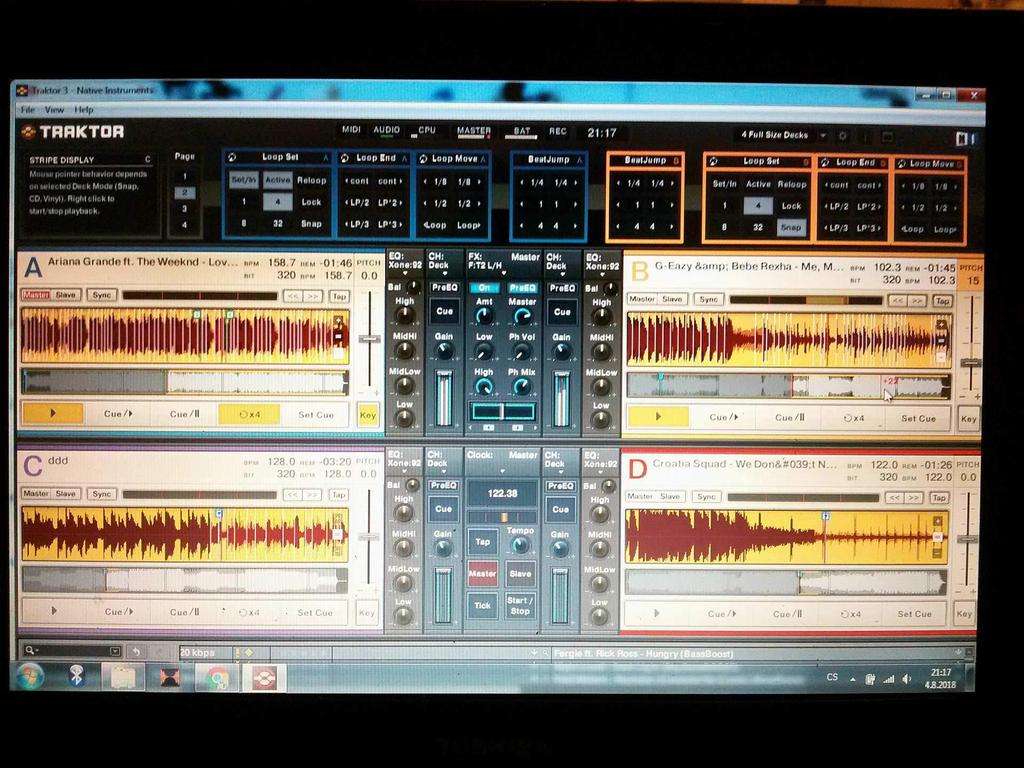Open the browser search options dropdown
Viewport: 1024px width, 768px height.
pyautogui.click(x=115, y=650)
